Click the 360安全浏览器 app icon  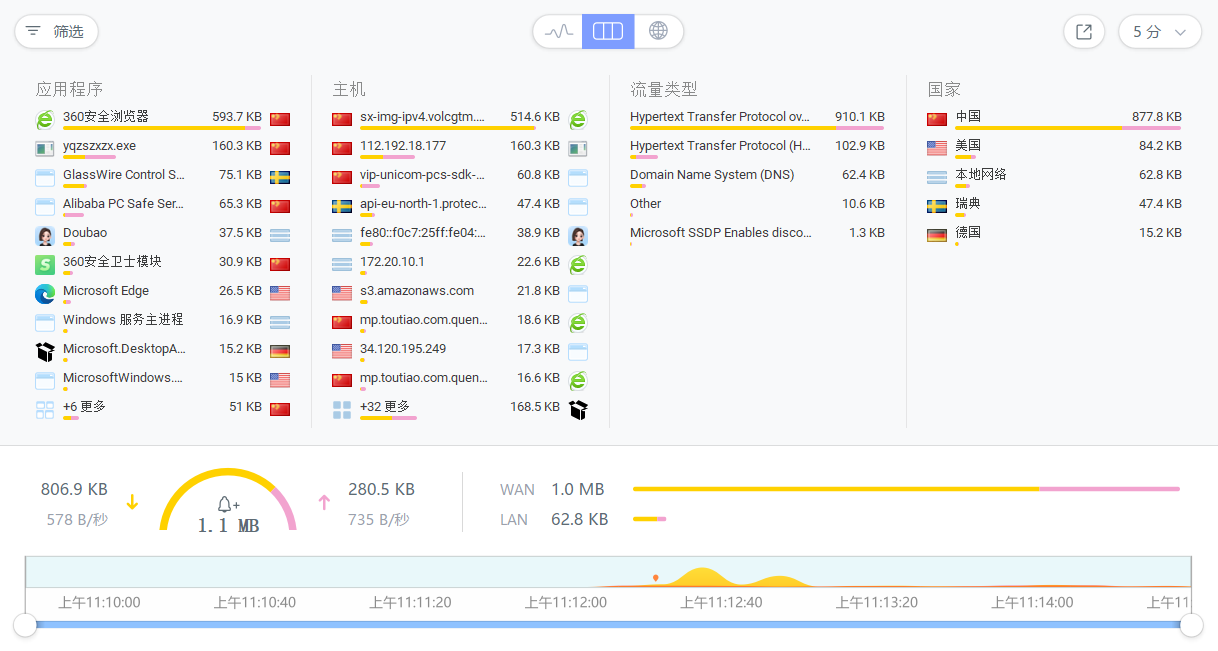click(44, 120)
